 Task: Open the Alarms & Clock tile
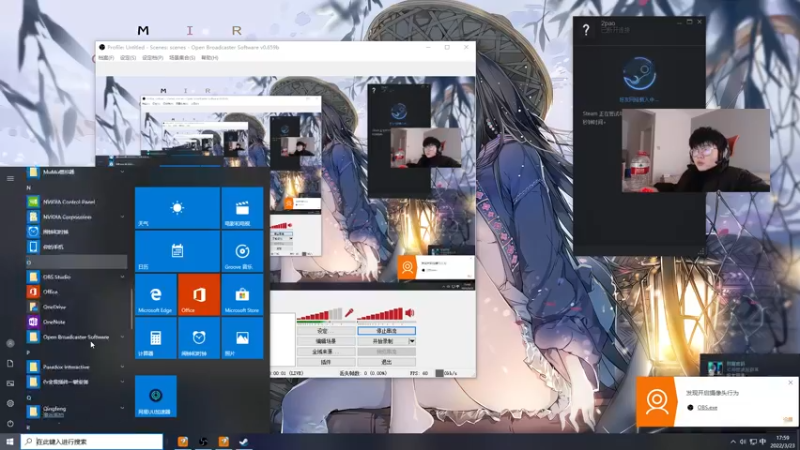(x=199, y=338)
